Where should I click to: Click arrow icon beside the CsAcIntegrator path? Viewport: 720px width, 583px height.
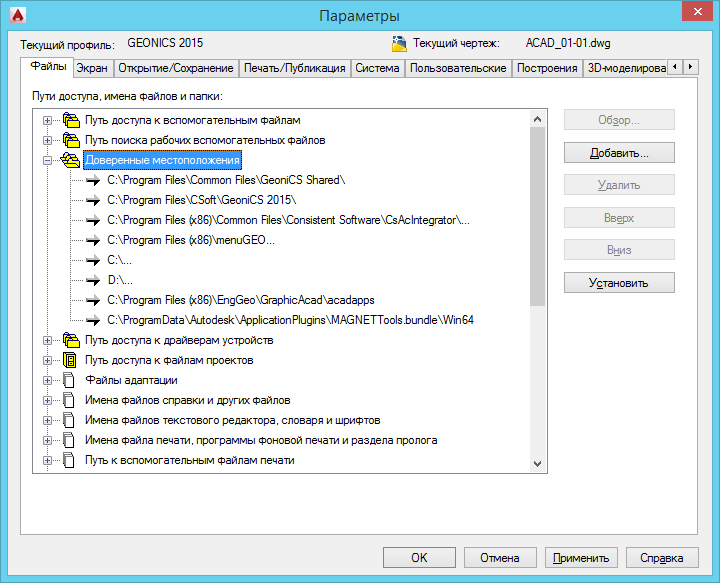93,220
